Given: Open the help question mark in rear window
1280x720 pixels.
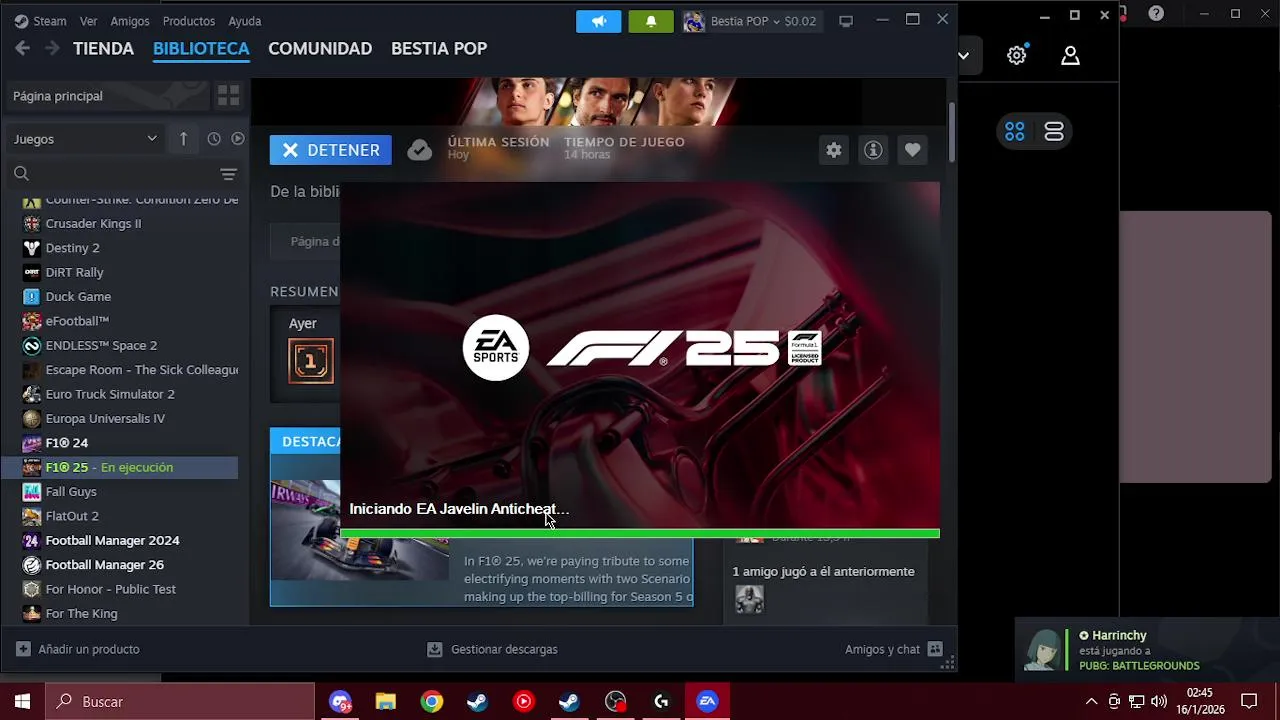Looking at the screenshot, I should point(1156,14).
